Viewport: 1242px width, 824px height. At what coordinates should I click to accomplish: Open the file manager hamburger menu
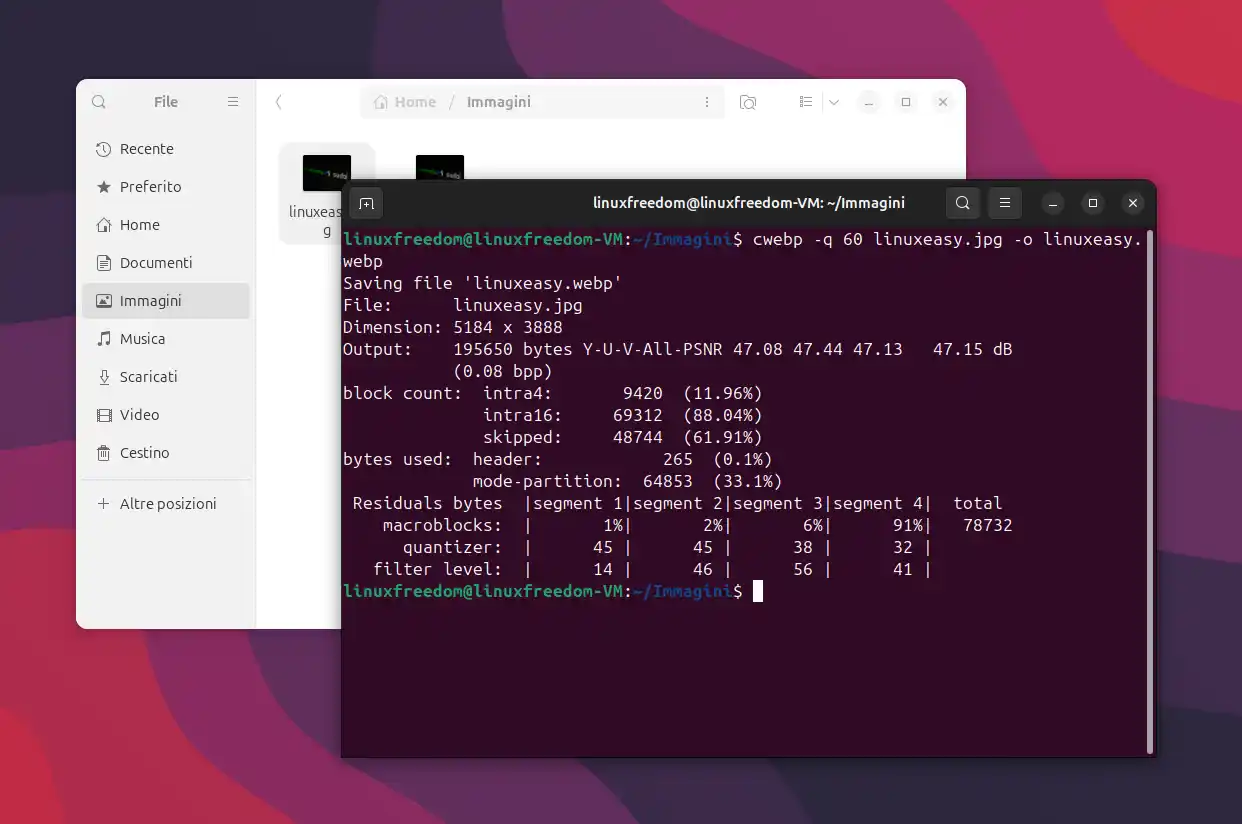pyautogui.click(x=233, y=101)
